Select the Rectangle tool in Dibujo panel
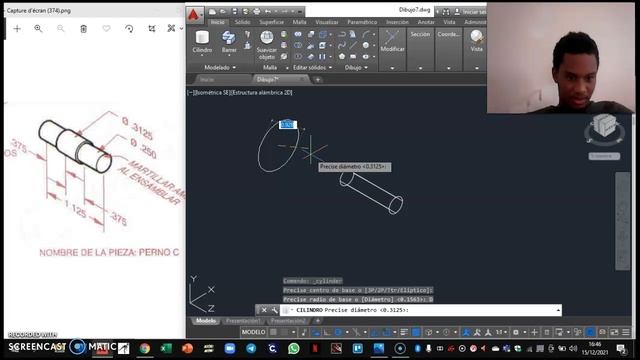640x360 pixels. click(x=353, y=56)
